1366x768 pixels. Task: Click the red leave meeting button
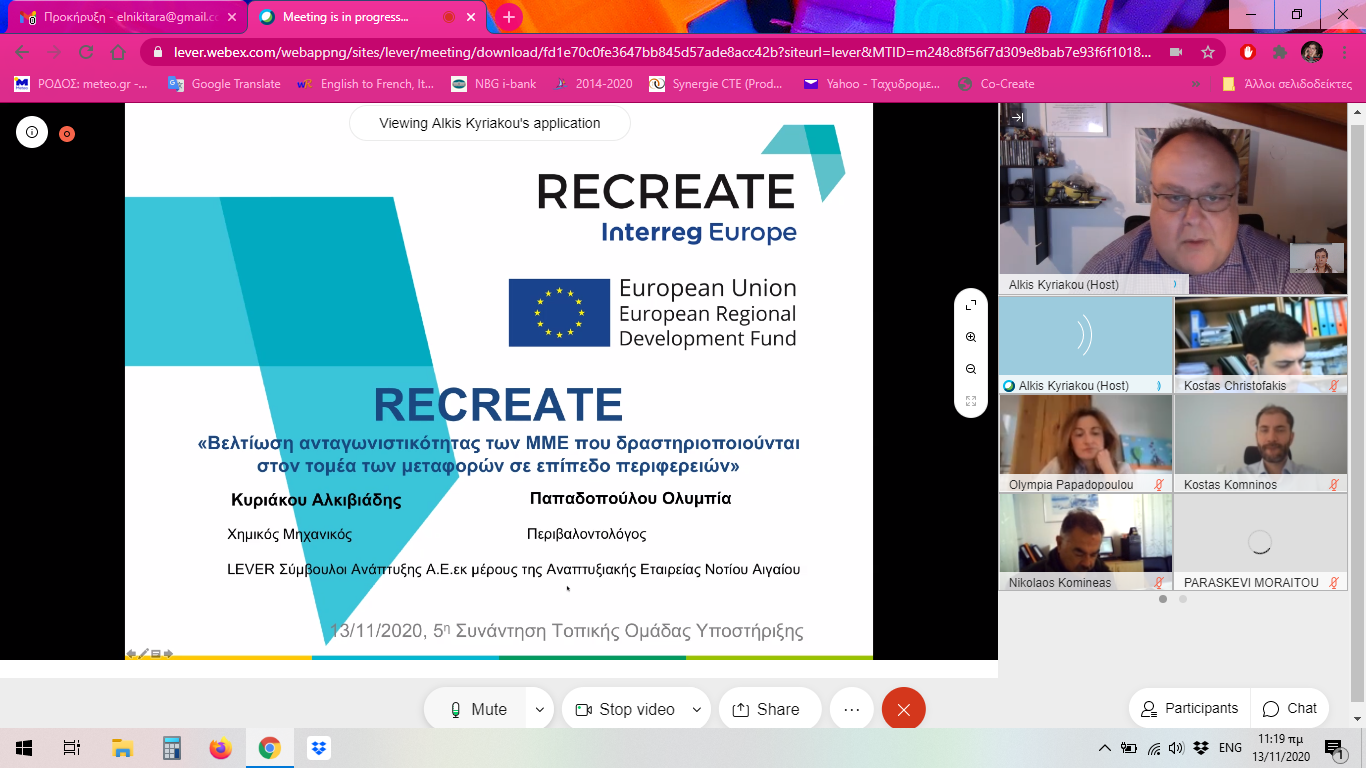[x=903, y=709]
